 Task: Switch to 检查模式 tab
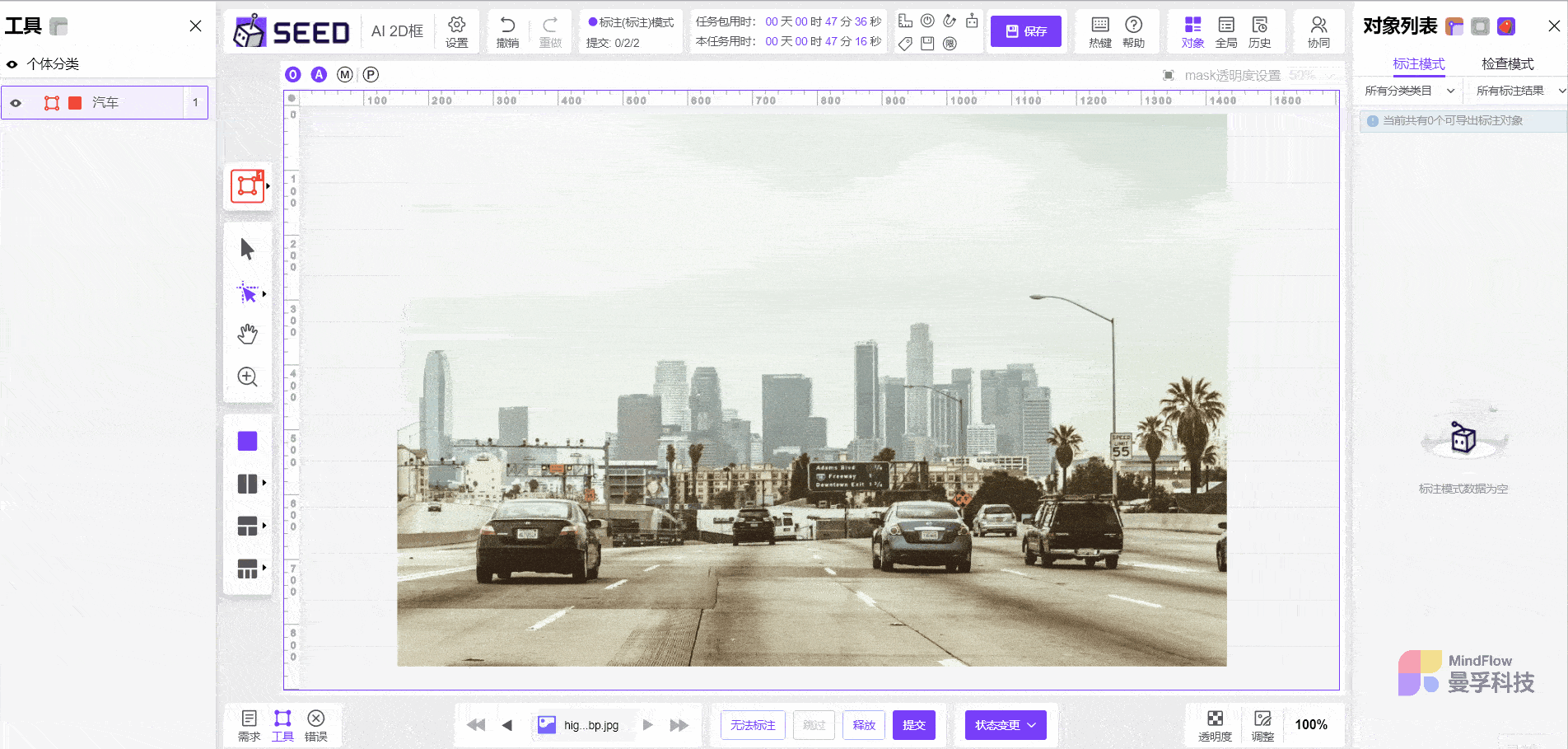tap(1507, 63)
